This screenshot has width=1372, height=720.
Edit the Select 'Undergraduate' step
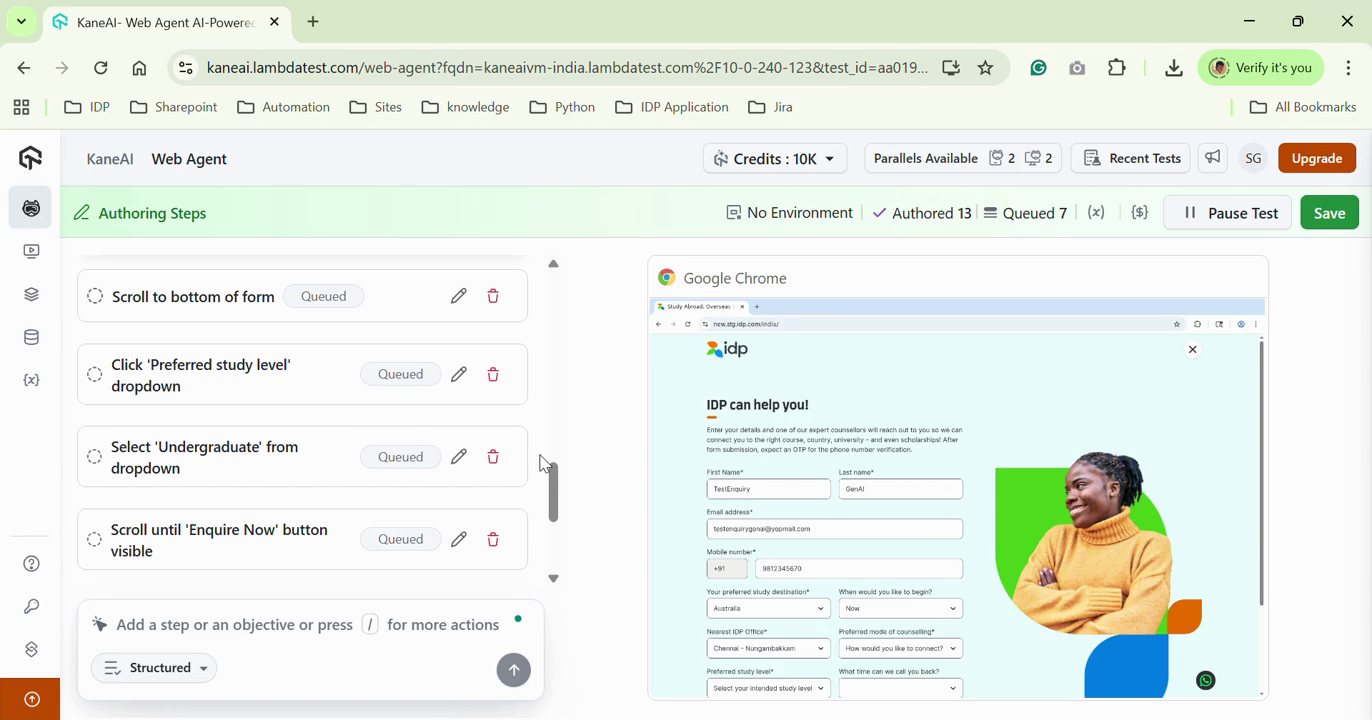(x=459, y=457)
